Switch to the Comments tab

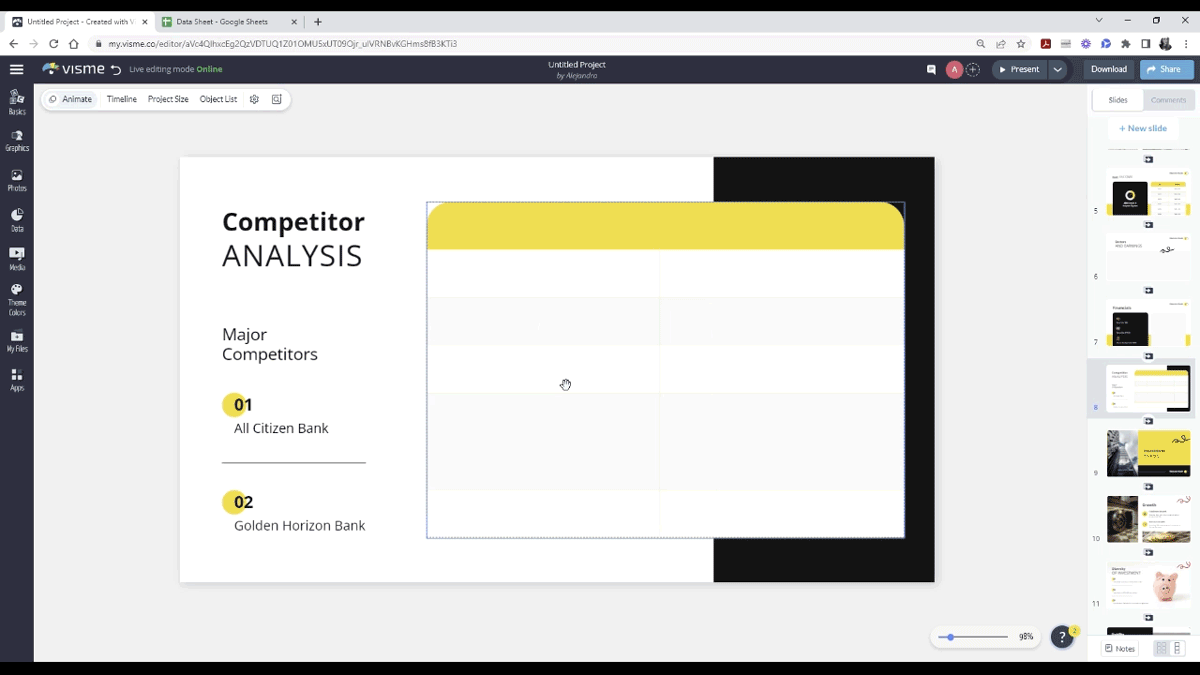(x=1168, y=99)
